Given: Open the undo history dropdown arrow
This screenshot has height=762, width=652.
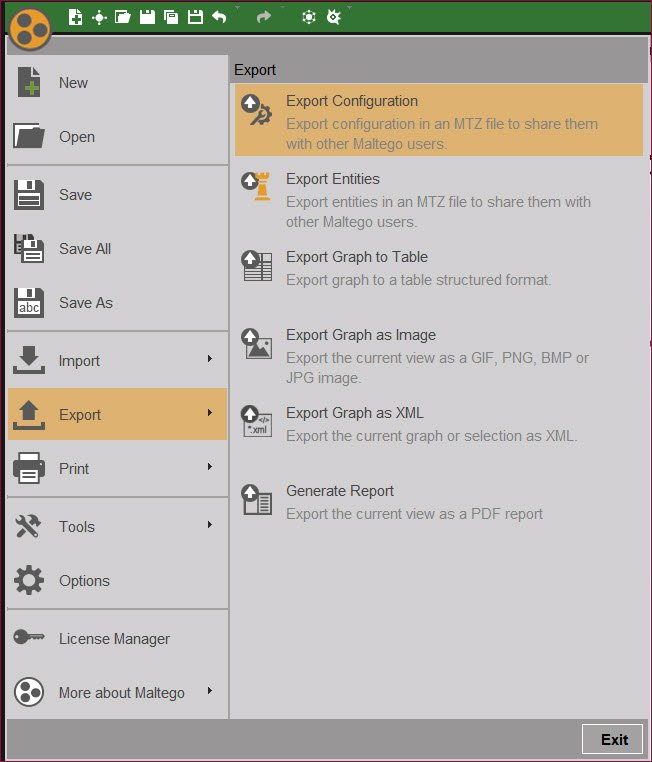Looking at the screenshot, I should 238,7.
